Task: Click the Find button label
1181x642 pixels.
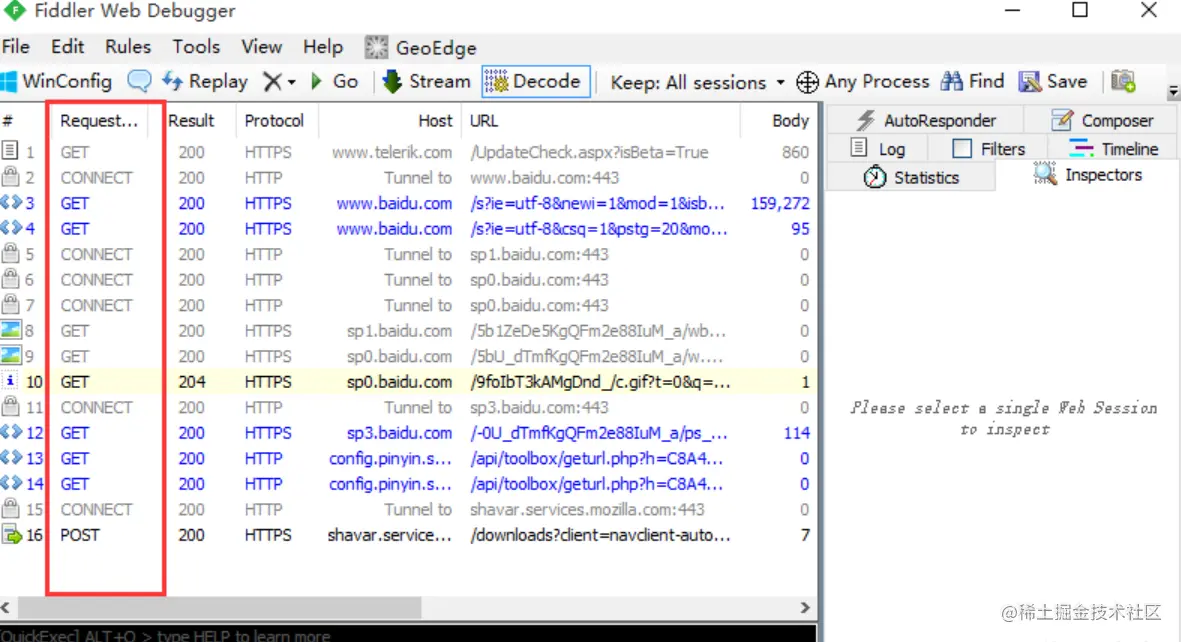Action: 986,81
